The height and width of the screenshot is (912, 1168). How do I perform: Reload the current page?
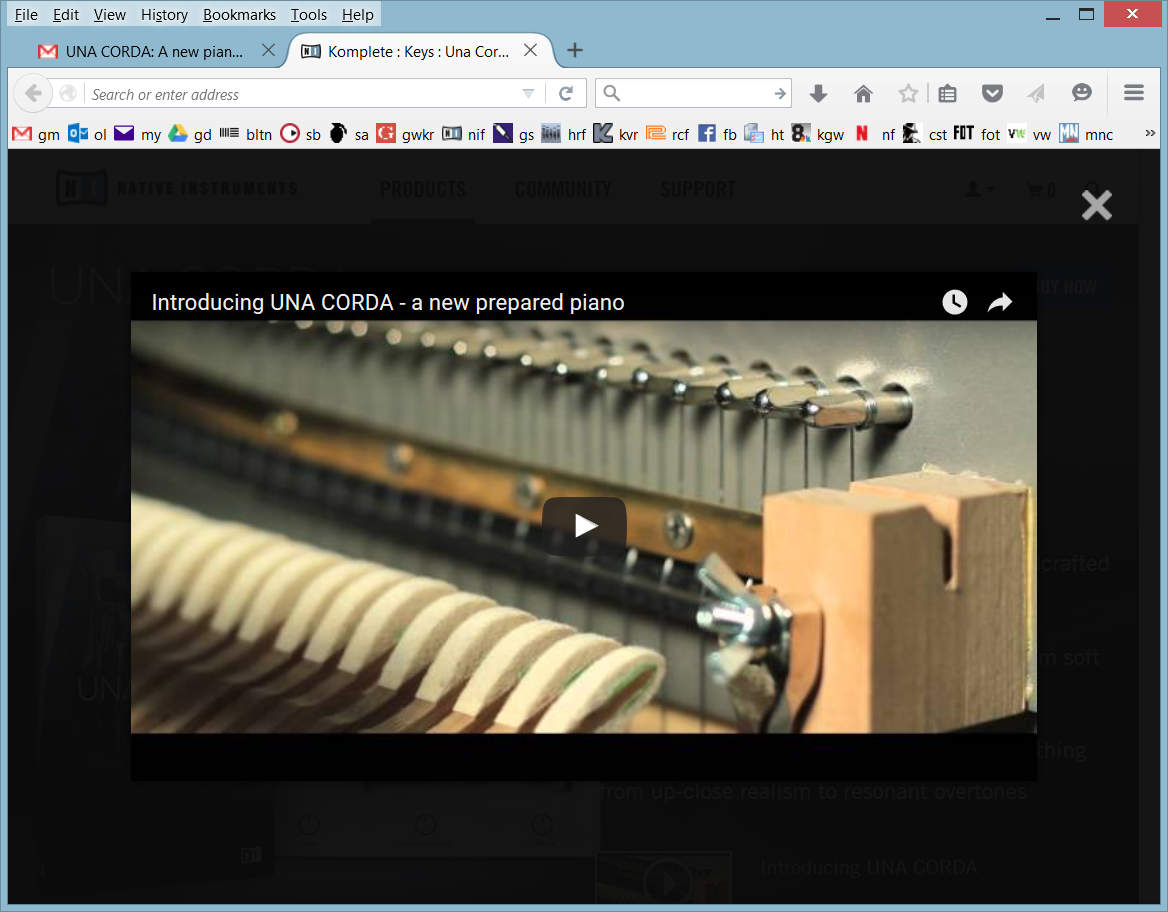(566, 93)
